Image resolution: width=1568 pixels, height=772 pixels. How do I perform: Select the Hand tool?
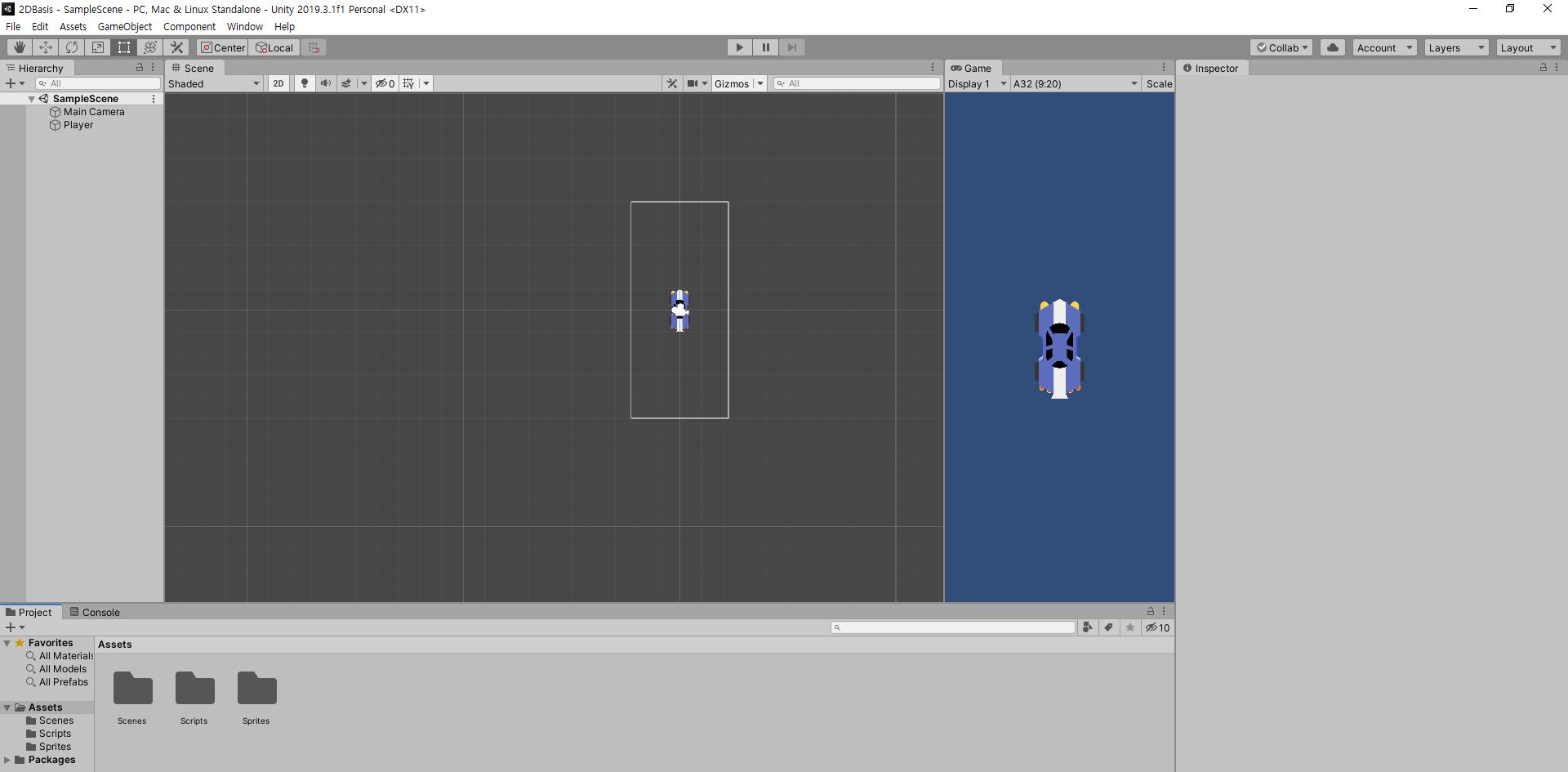click(20, 47)
